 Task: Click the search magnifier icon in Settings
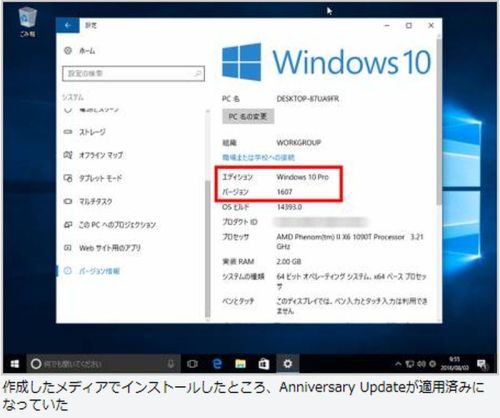click(198, 74)
